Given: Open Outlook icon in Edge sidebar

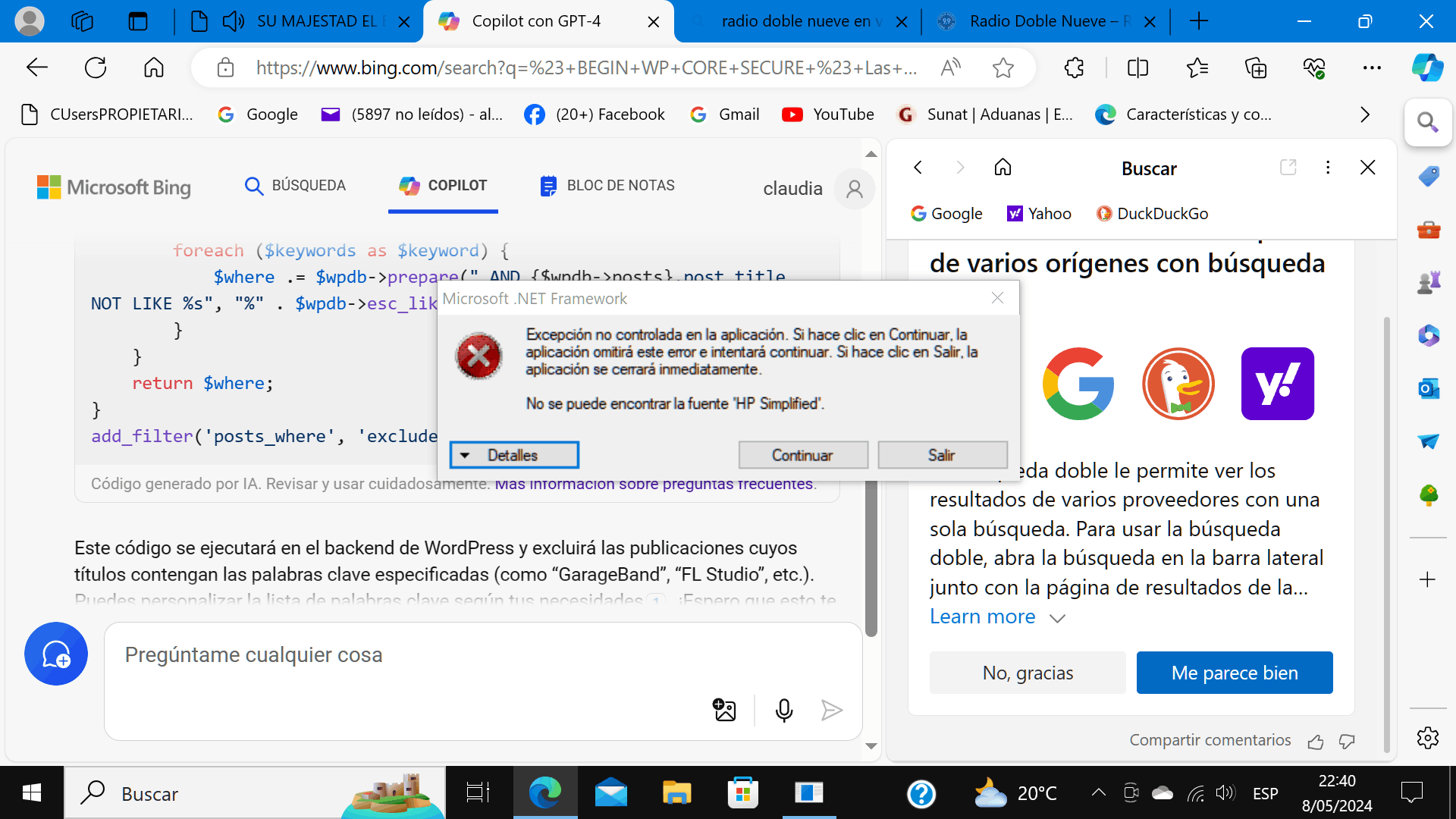Looking at the screenshot, I should (1429, 389).
